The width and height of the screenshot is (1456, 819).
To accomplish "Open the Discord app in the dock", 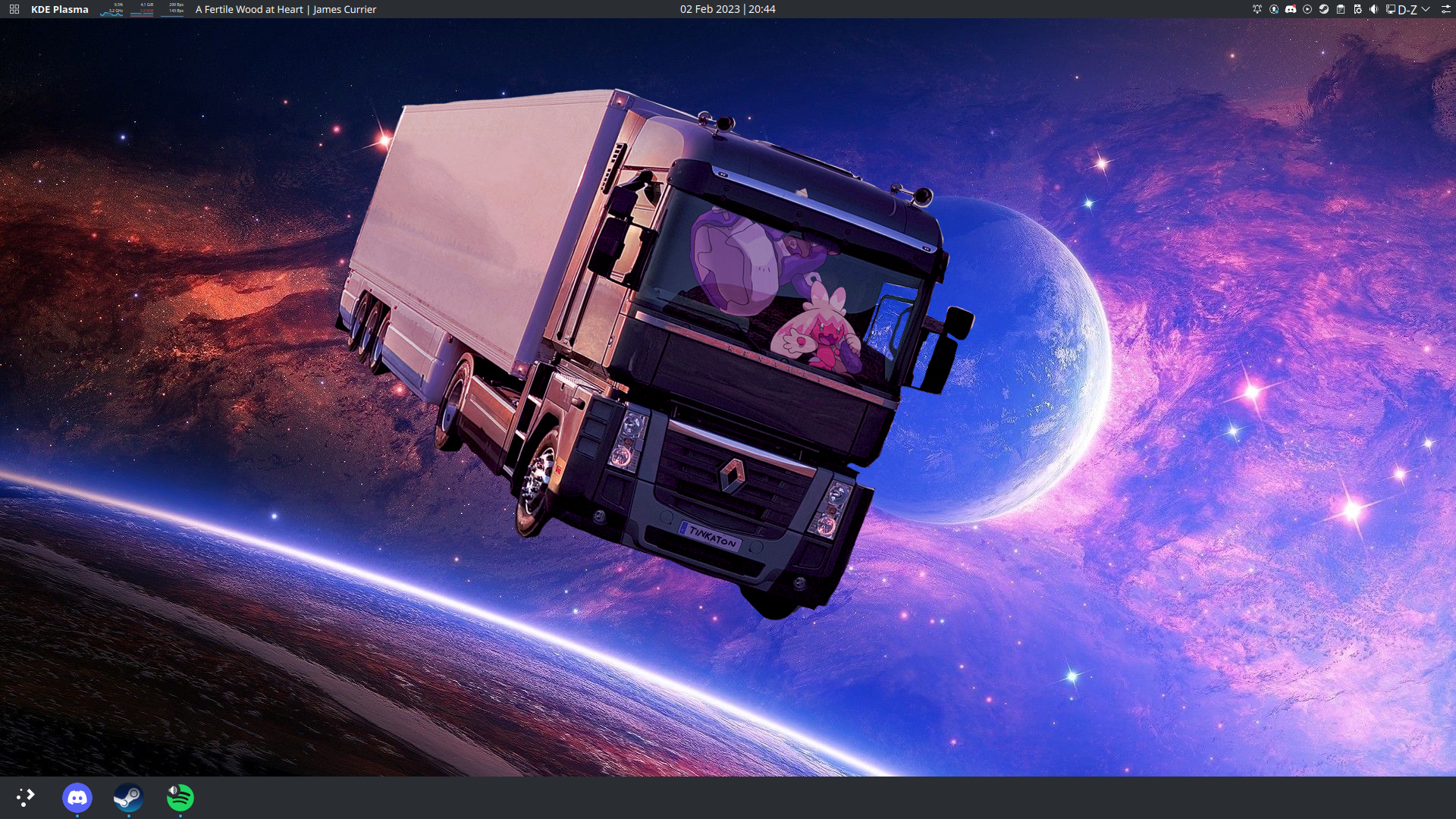I will coord(77,798).
